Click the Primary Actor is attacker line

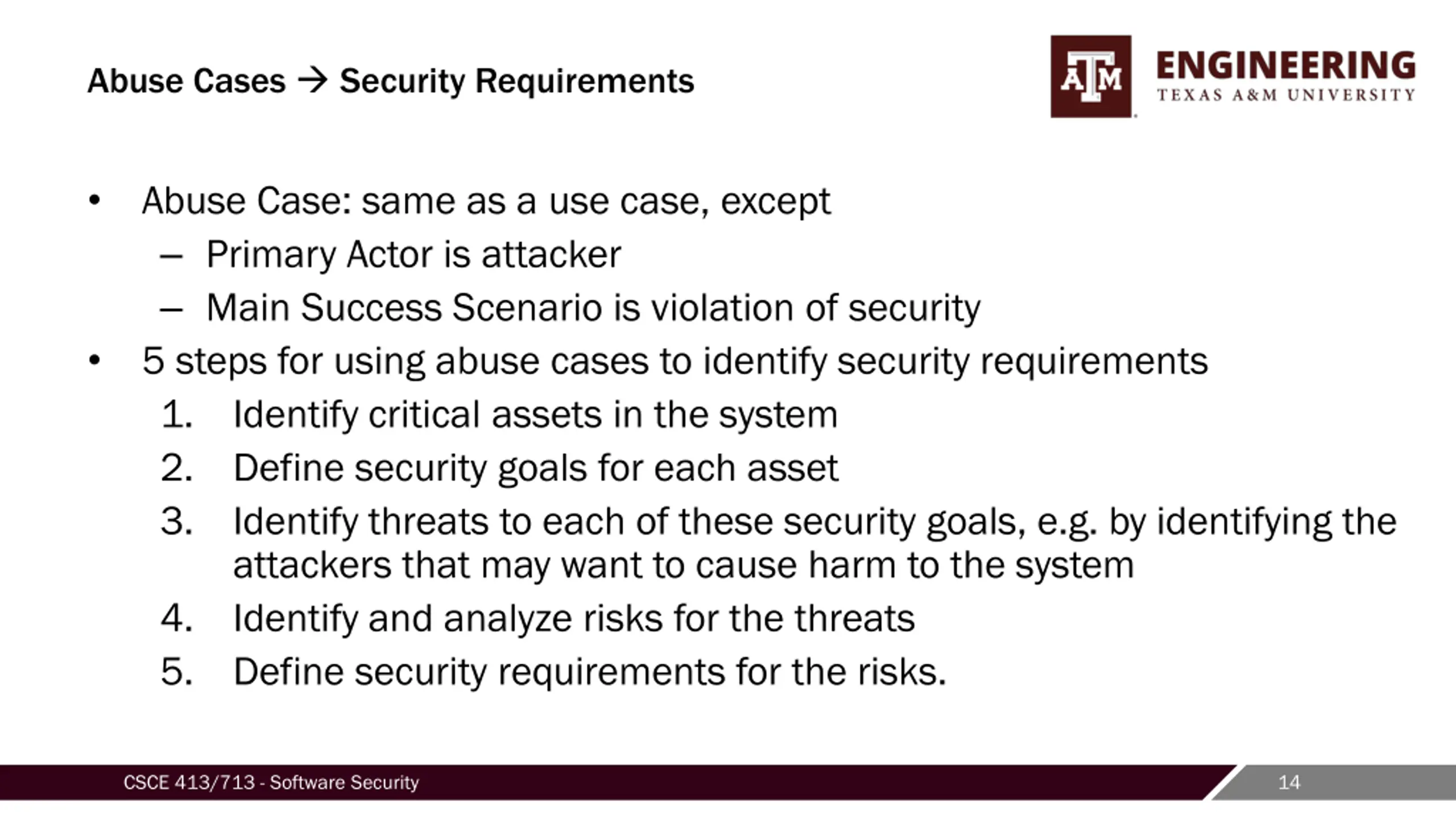pos(413,254)
